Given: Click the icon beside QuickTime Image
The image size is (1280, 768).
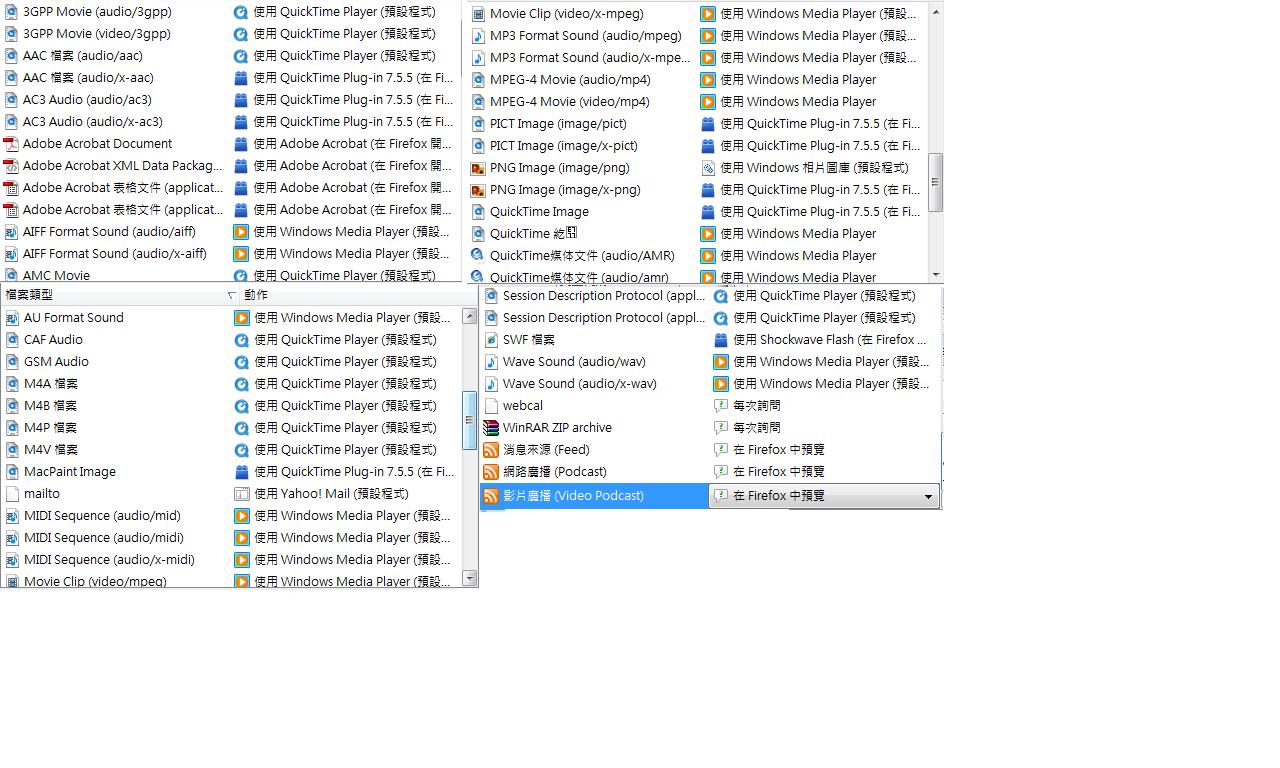Looking at the screenshot, I should (x=478, y=212).
